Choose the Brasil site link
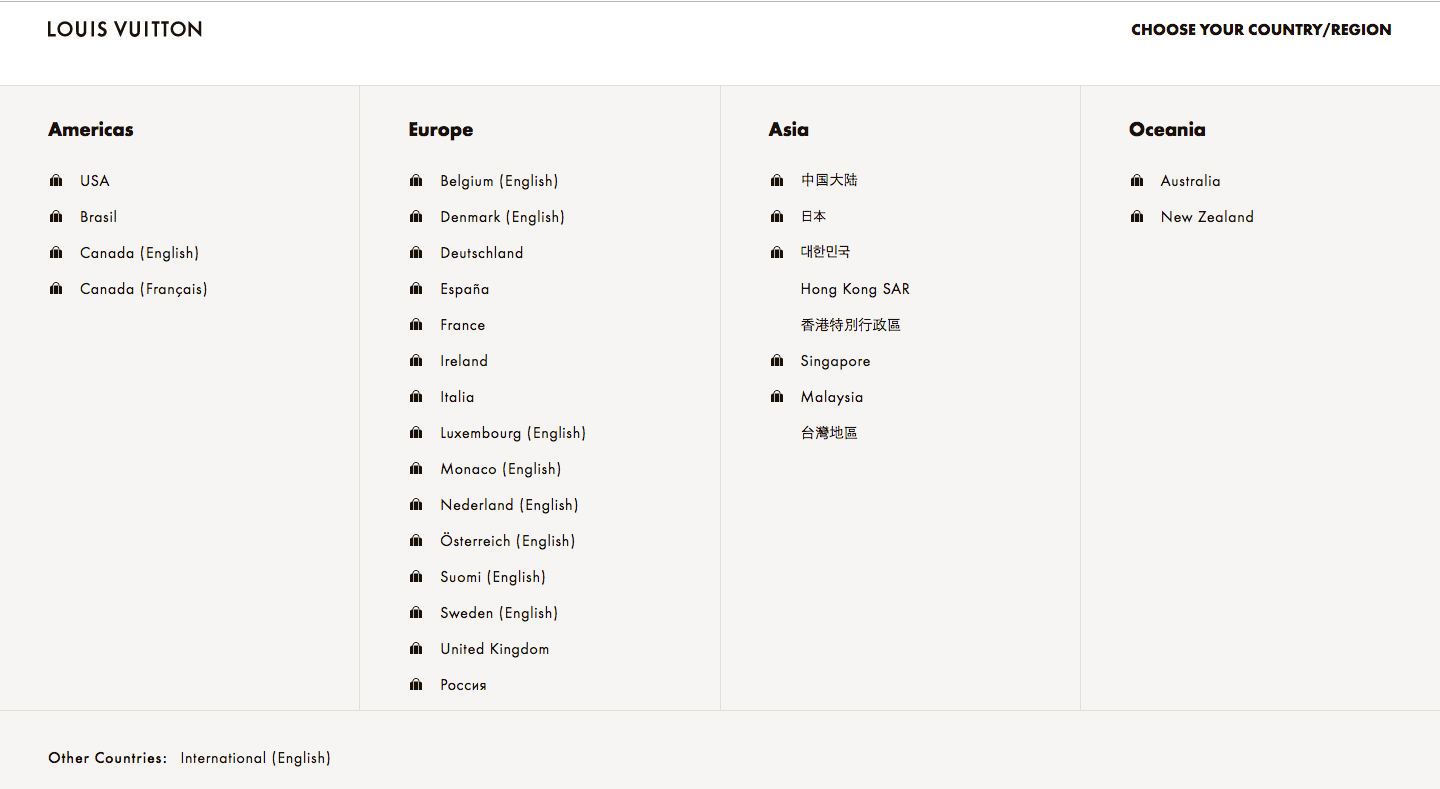Image resolution: width=1440 pixels, height=789 pixels. [99, 217]
